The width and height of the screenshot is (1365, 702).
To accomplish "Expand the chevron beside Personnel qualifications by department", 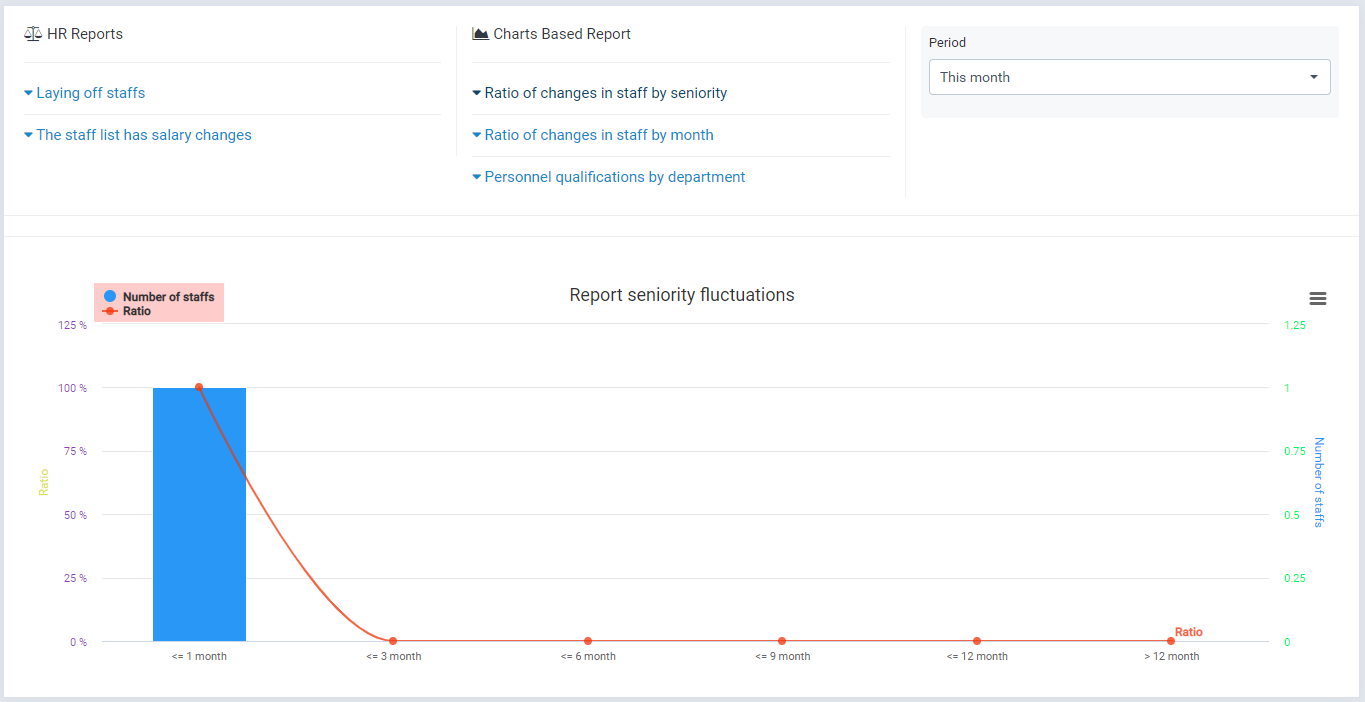I will [476, 176].
